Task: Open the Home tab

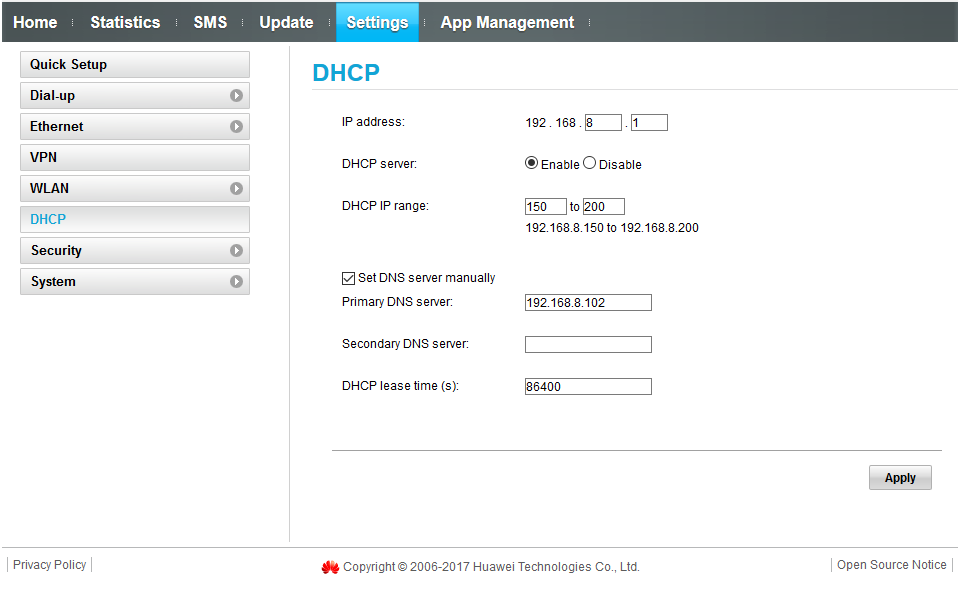Action: pyautogui.click(x=36, y=22)
